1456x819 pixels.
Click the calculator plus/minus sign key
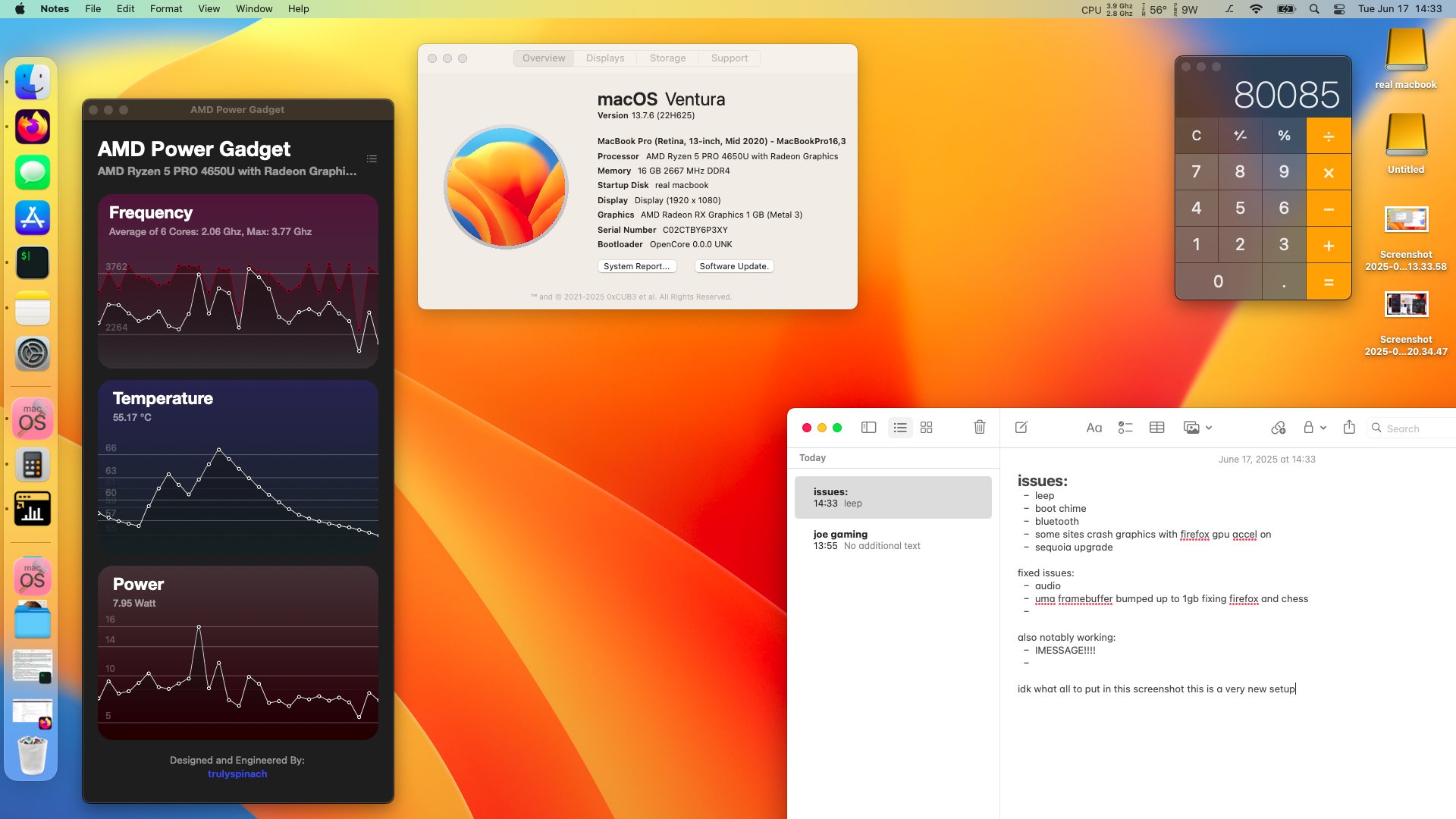(x=1240, y=136)
